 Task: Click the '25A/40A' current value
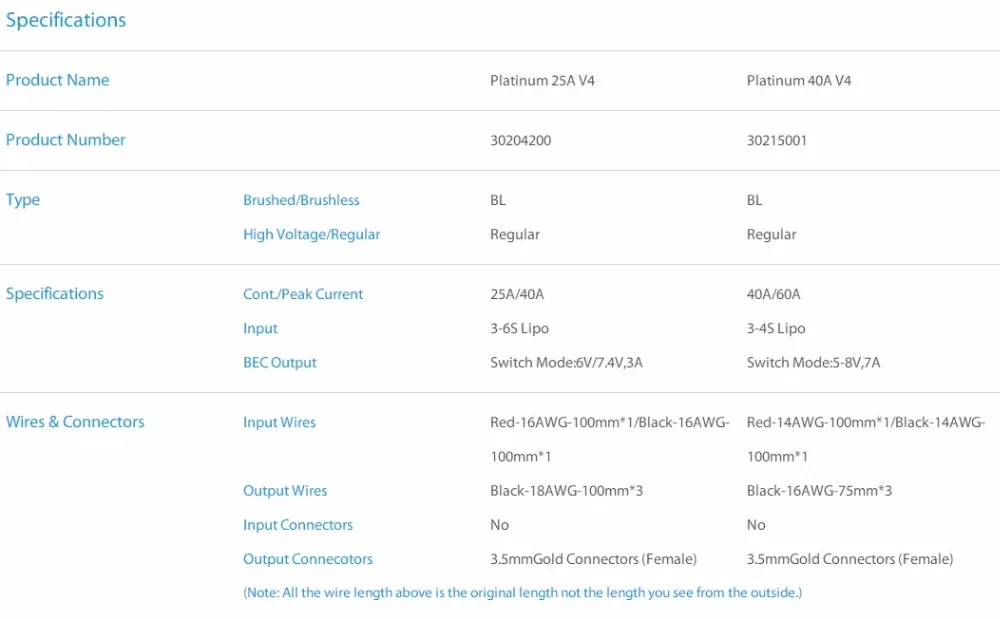click(517, 295)
